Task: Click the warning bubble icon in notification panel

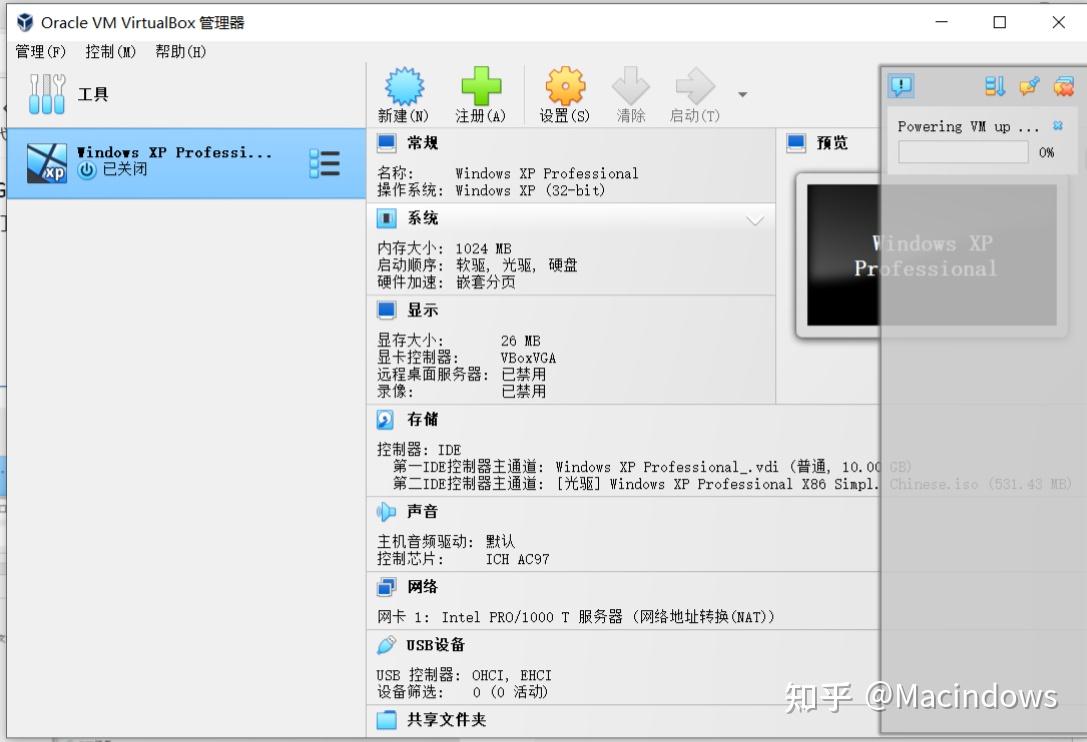Action: 901,86
